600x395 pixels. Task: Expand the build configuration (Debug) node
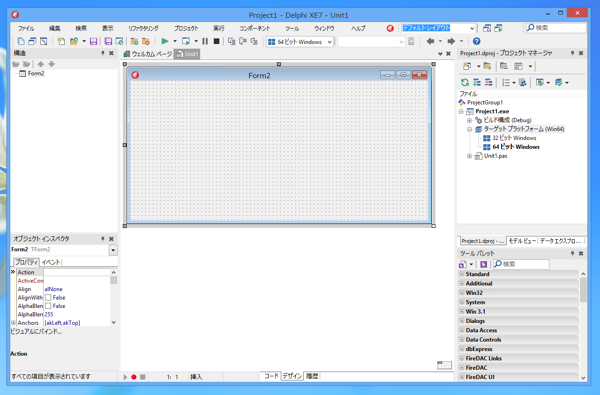point(469,120)
